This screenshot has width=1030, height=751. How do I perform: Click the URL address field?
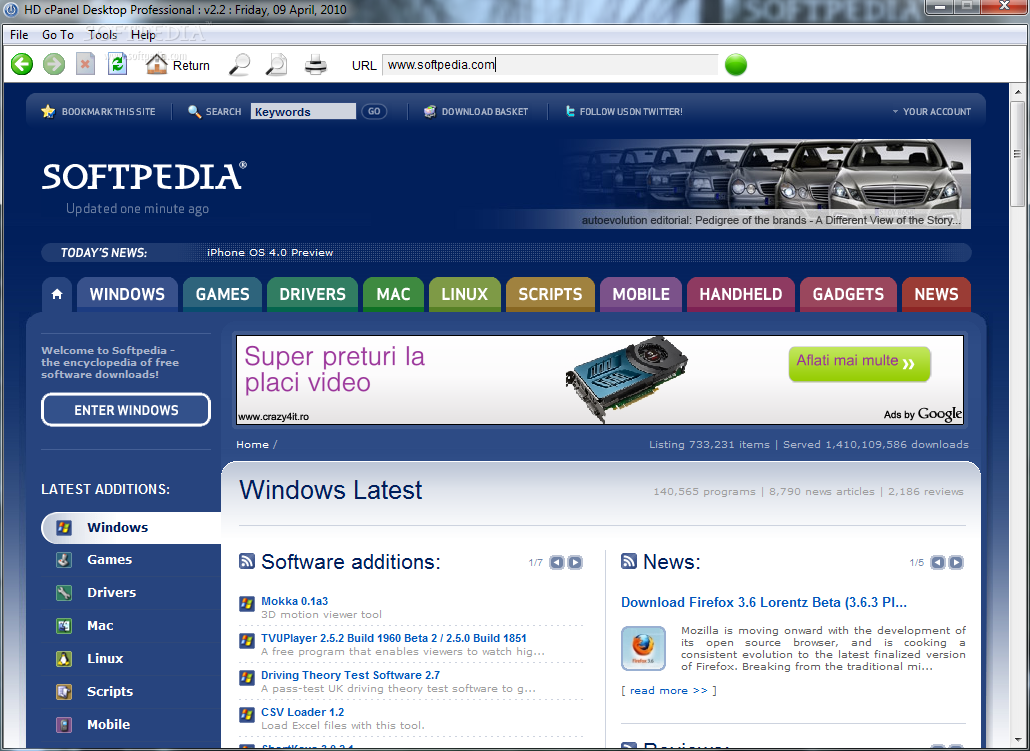550,64
